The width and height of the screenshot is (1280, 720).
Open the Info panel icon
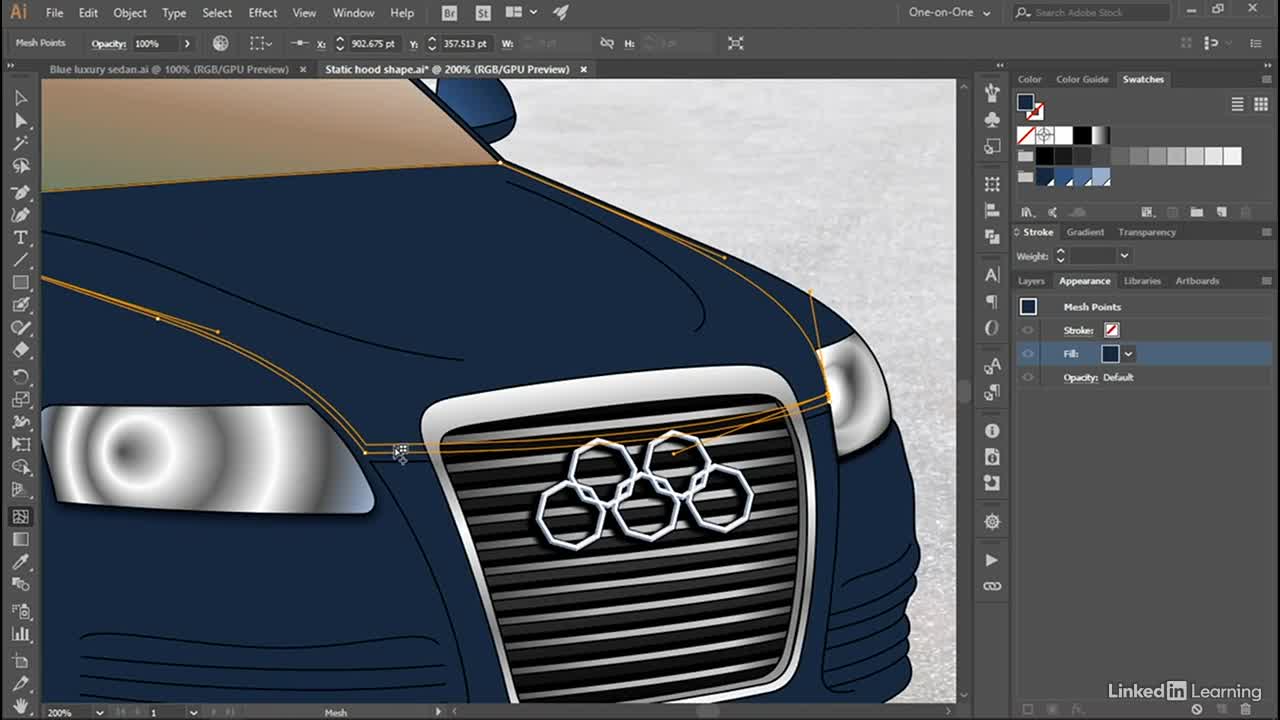[x=992, y=431]
